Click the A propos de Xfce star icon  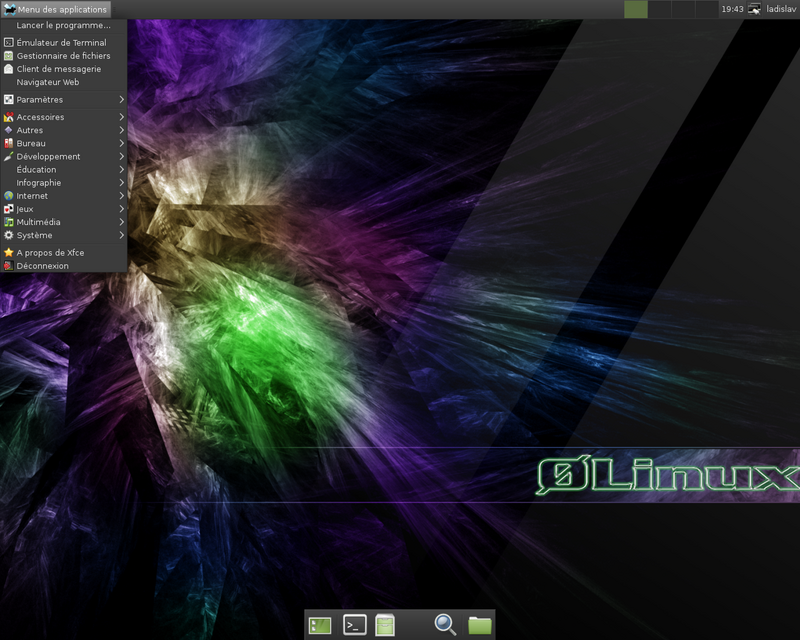pyautogui.click(x=8, y=253)
